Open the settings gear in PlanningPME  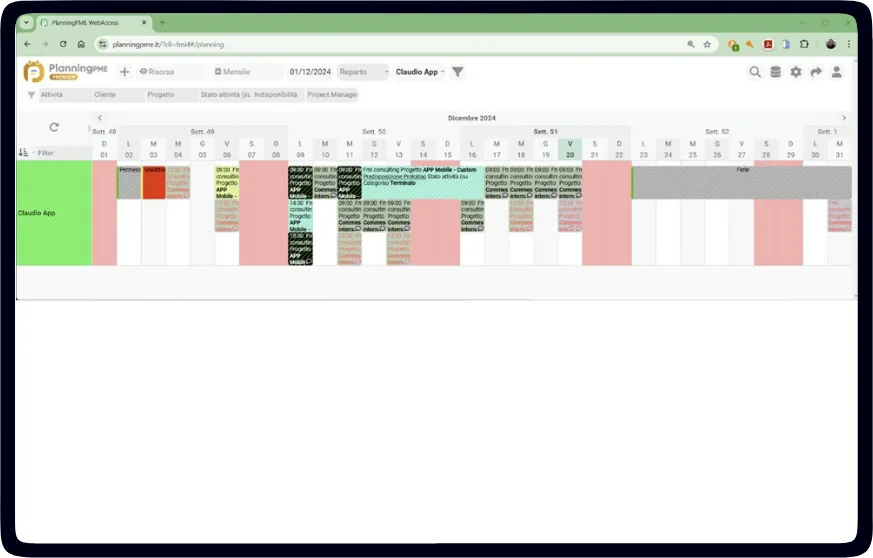pyautogui.click(x=796, y=72)
